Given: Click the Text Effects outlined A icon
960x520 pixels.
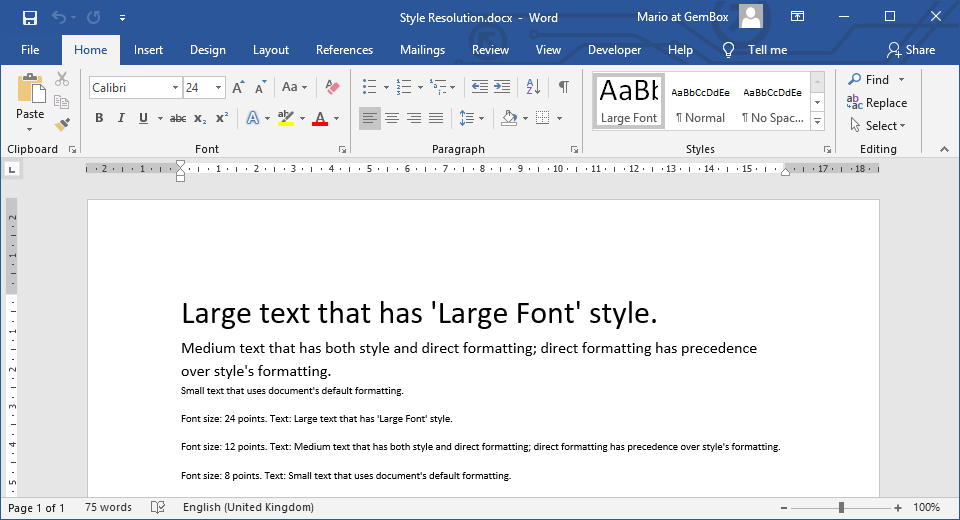Looking at the screenshot, I should 252,118.
